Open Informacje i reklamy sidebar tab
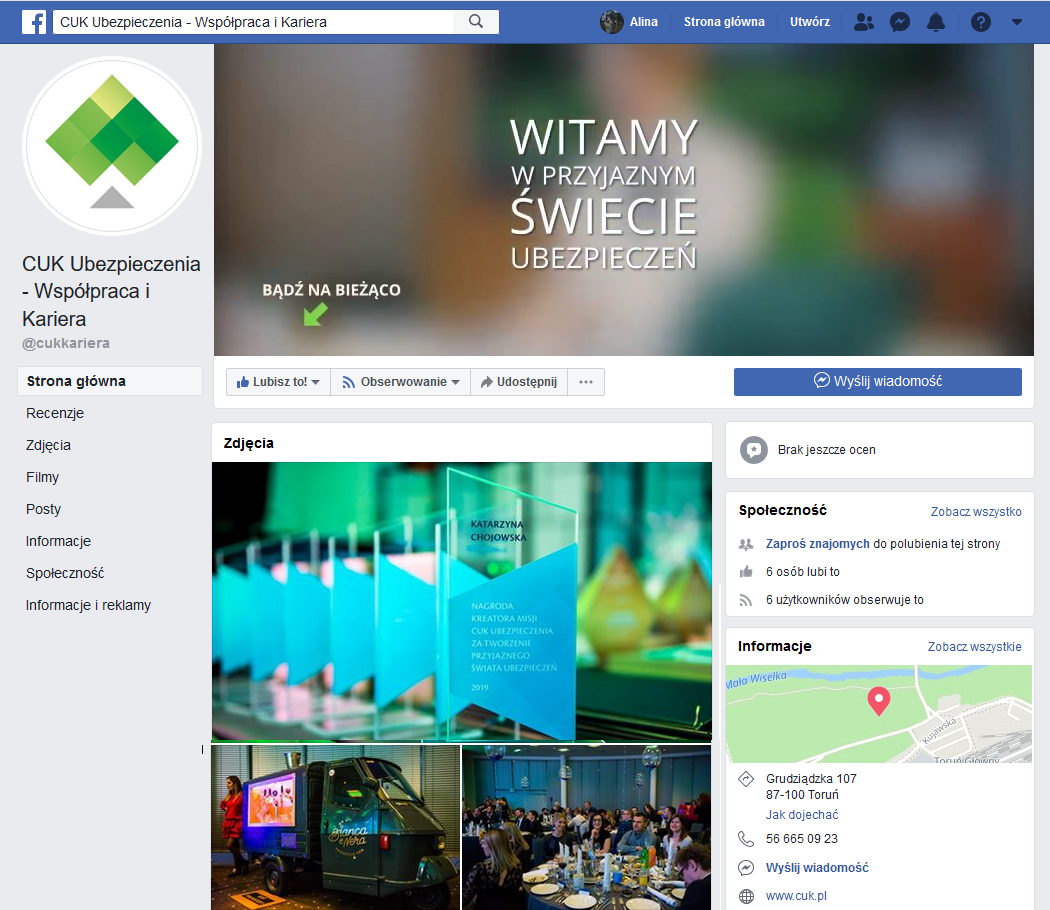 (88, 605)
